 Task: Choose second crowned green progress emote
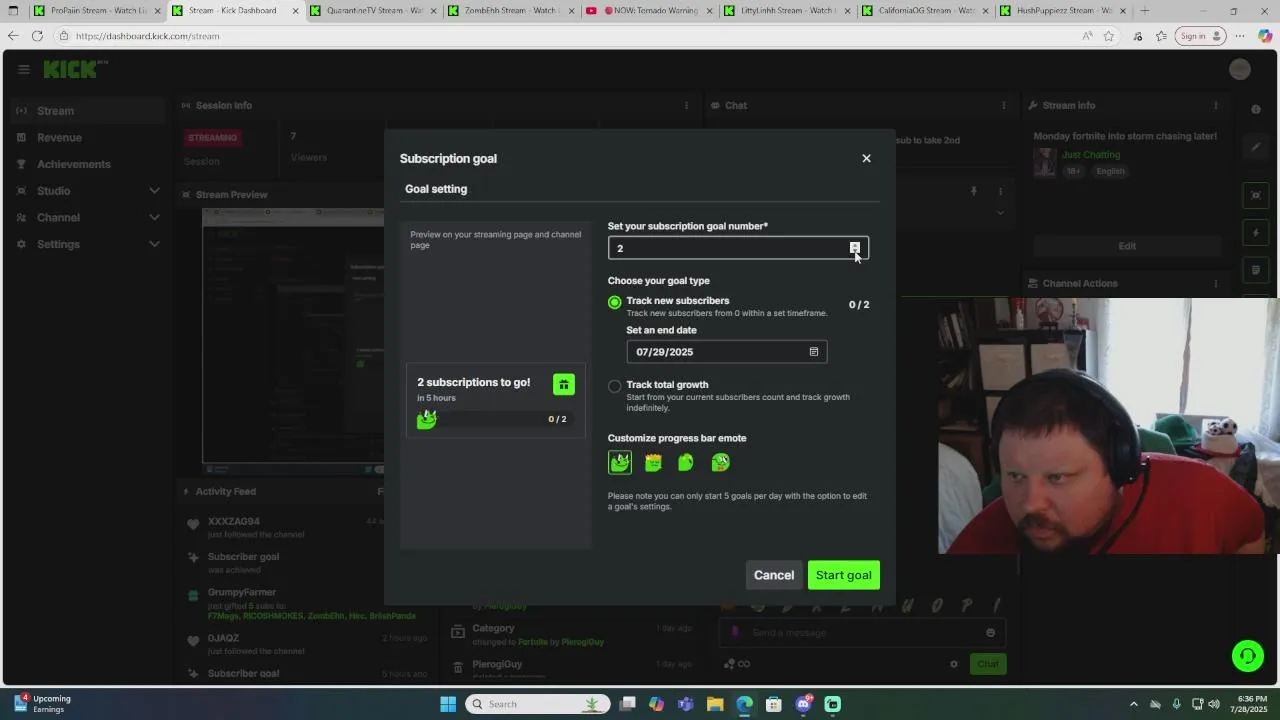(x=653, y=462)
